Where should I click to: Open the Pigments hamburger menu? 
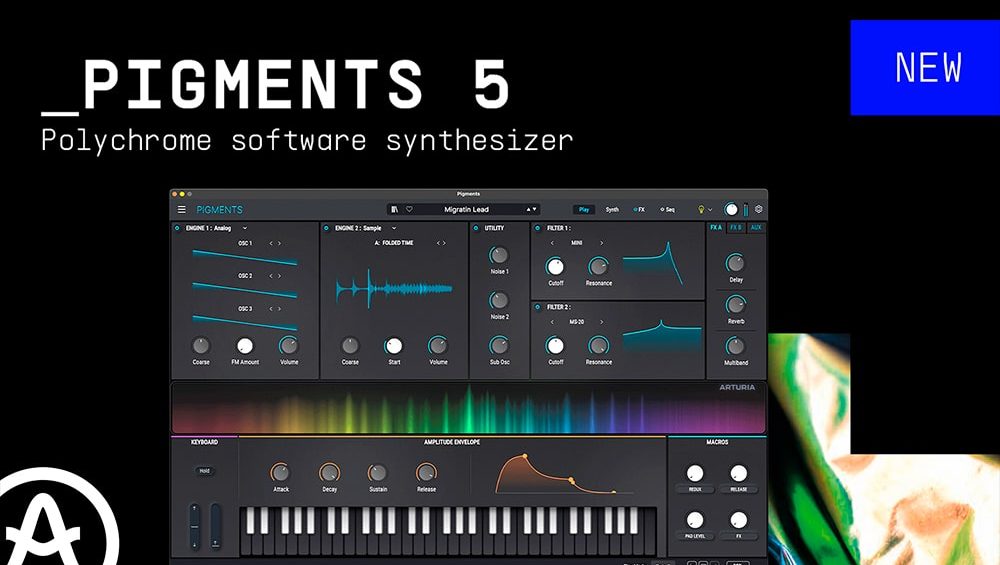182,210
